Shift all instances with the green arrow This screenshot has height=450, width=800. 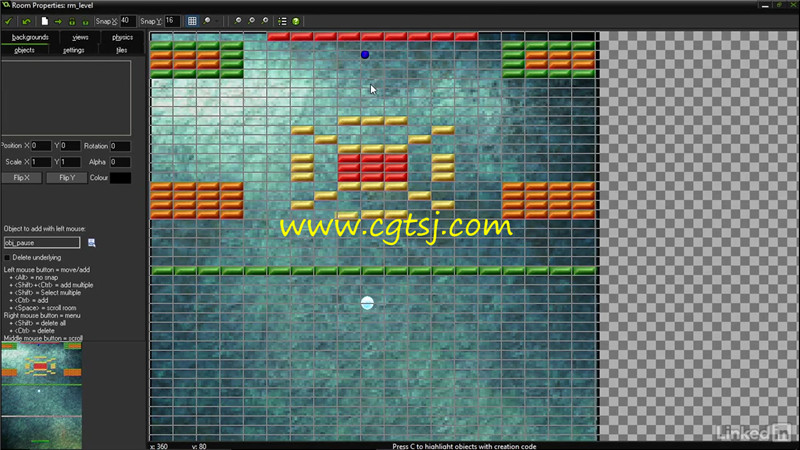coord(58,21)
